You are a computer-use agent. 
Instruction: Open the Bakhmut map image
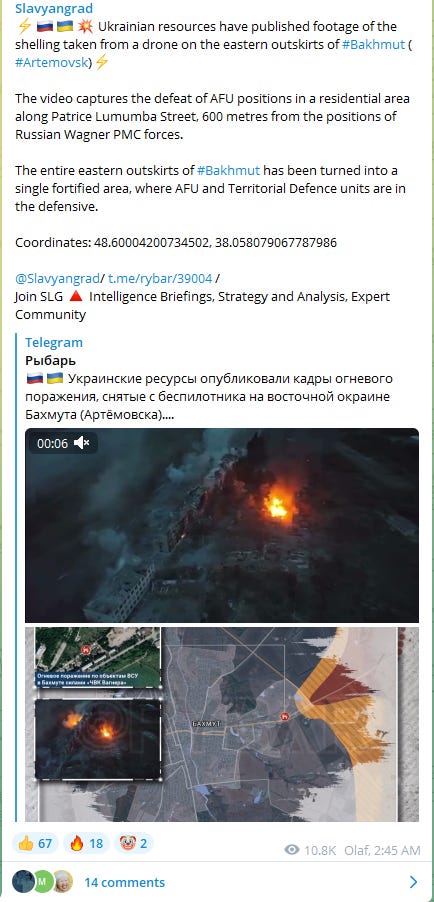[x=222, y=724]
